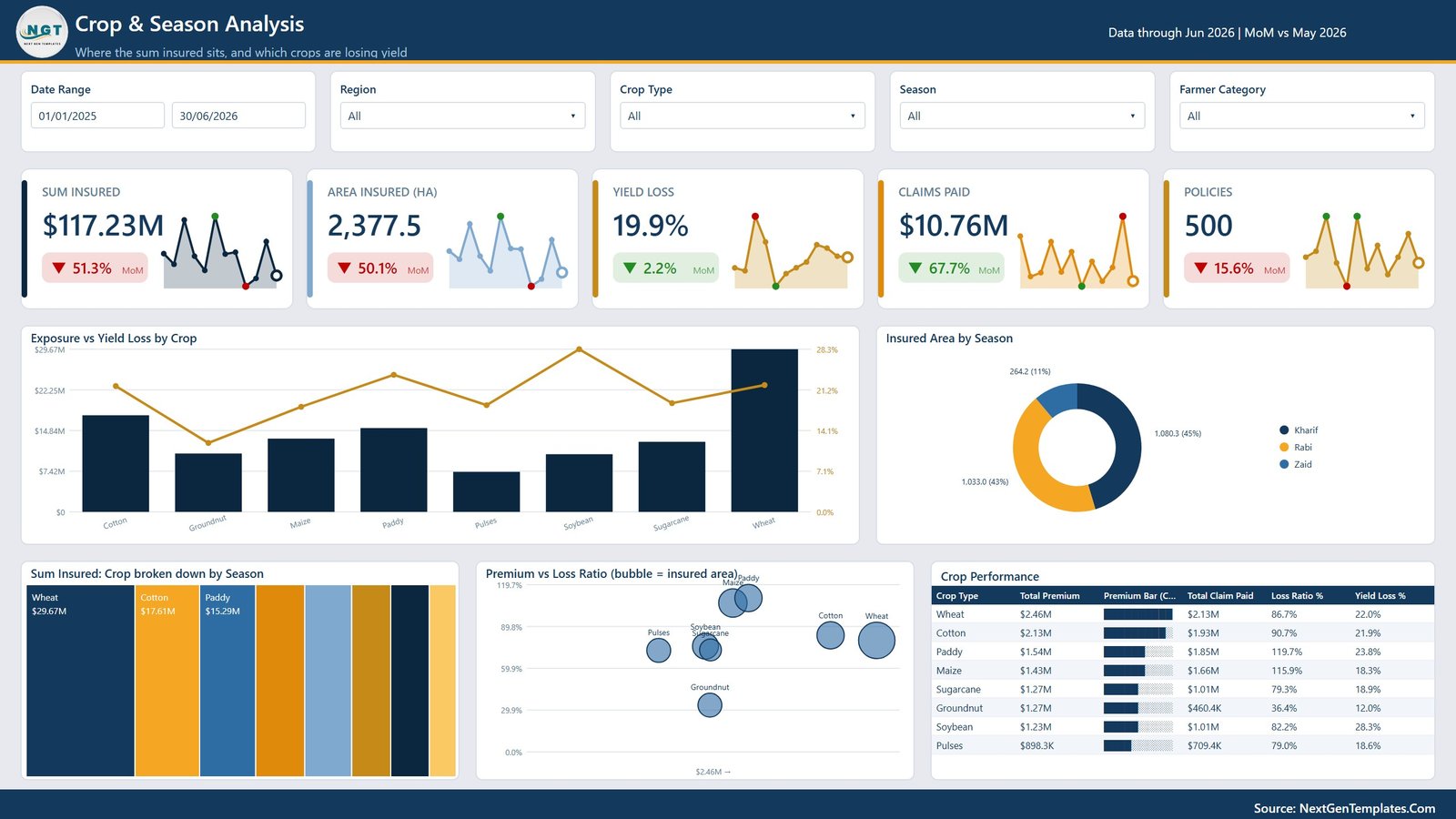Select the Kharif legend marker
This screenshot has width=1456, height=819.
click(x=1284, y=430)
